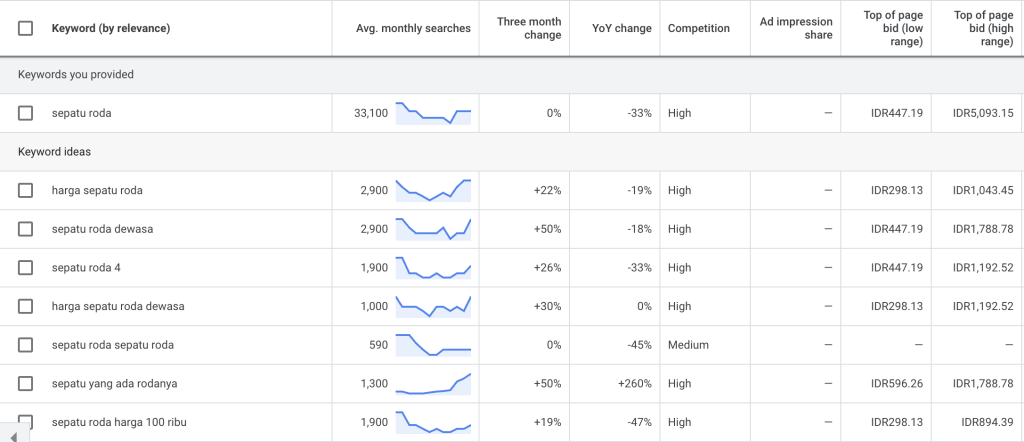Open rising sparkline for 'sepatu yang ada rodanya'
1024x442 pixels.
click(x=434, y=384)
